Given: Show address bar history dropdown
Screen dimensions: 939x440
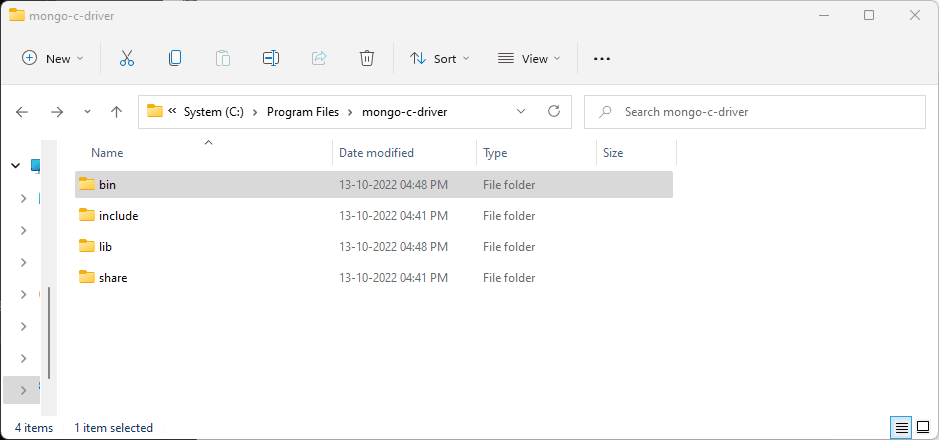Looking at the screenshot, I should click(520, 112).
